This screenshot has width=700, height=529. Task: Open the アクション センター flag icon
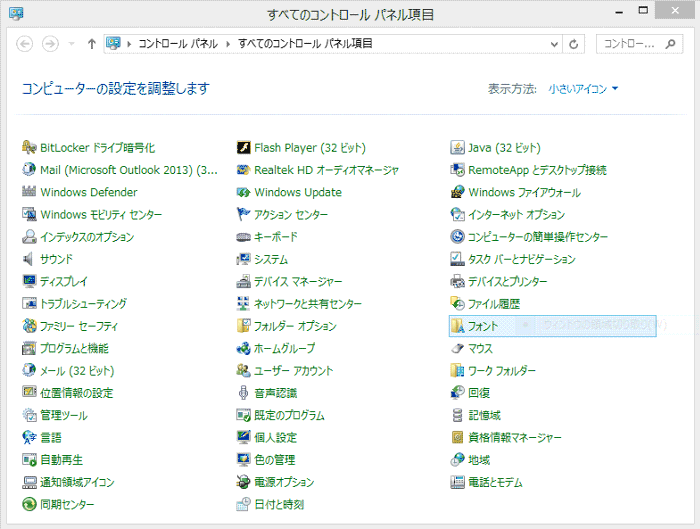pos(243,214)
